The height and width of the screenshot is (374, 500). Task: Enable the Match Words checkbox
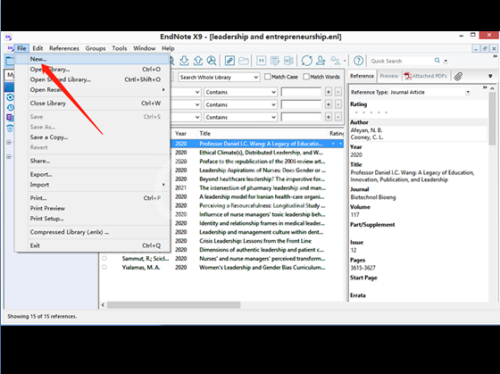coord(306,77)
